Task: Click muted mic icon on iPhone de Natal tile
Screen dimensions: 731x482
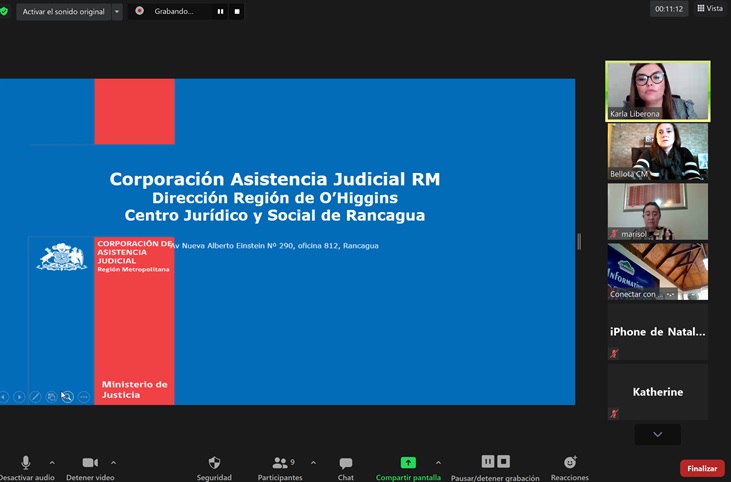Action: click(x=614, y=354)
